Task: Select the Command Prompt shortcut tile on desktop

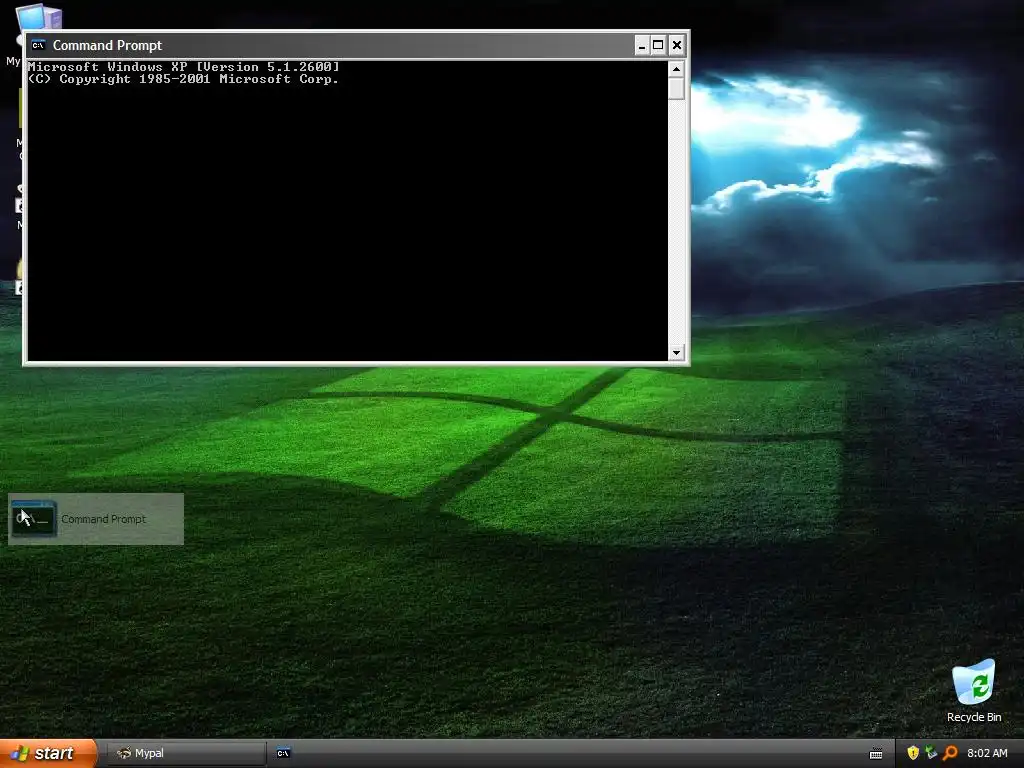Action: point(96,519)
